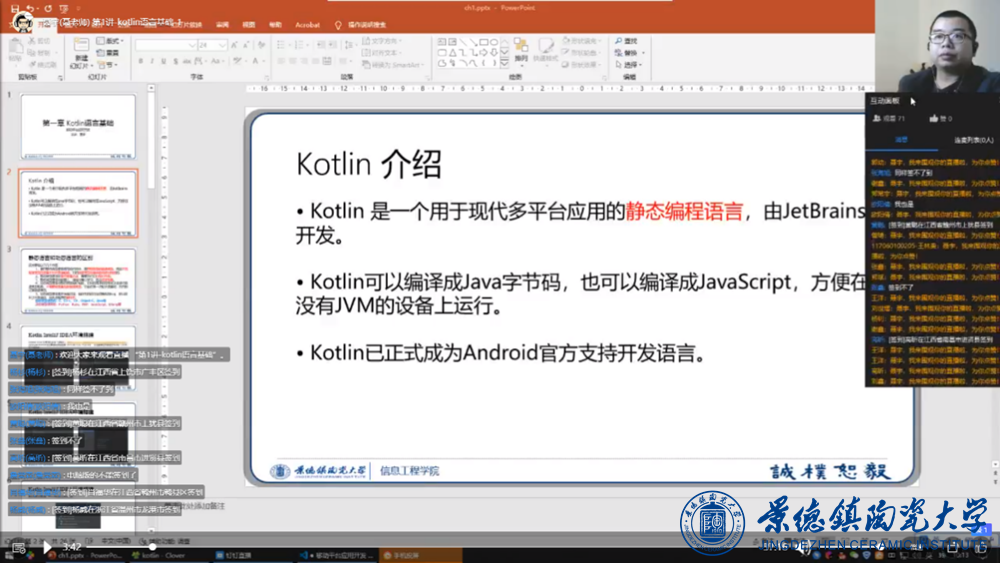Viewport: 1000px width, 563px height.
Task: Toggle Italic formatting
Action: 152,61
